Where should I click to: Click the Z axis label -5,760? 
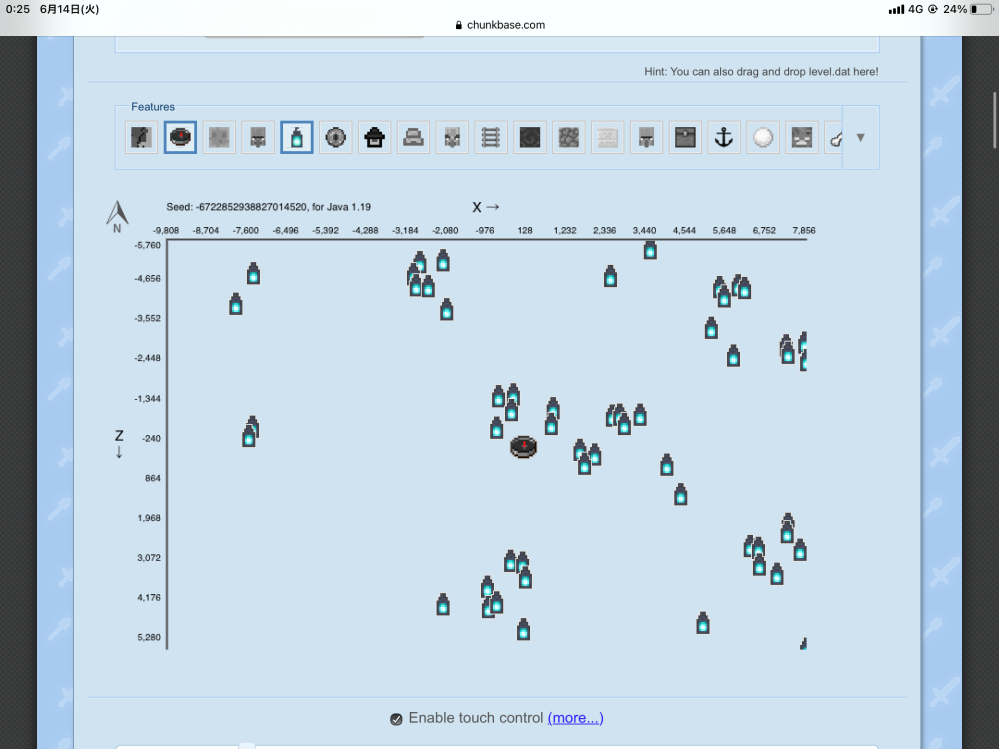pyautogui.click(x=147, y=245)
